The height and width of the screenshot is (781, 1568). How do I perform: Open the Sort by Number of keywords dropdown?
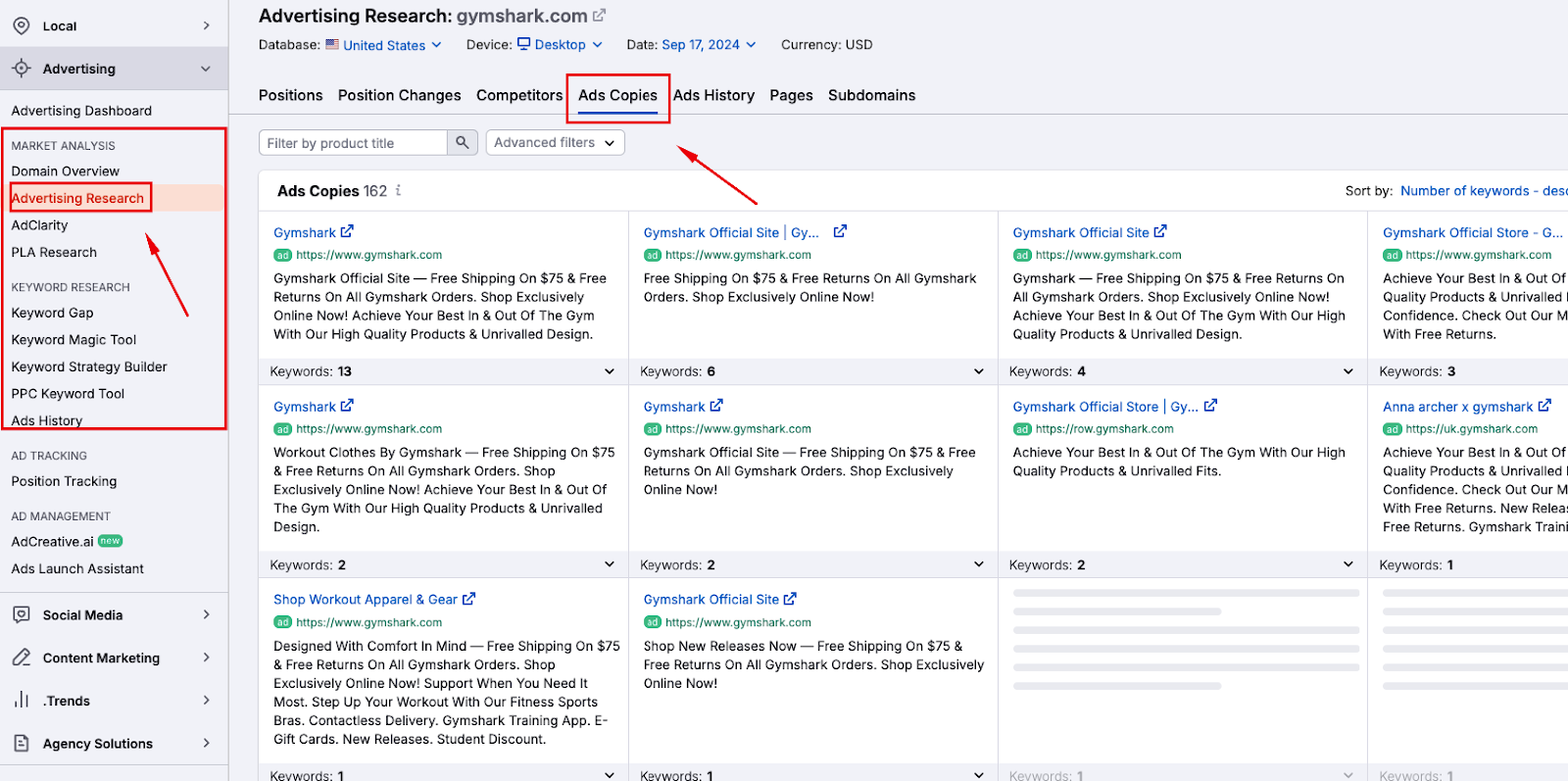(x=1483, y=191)
